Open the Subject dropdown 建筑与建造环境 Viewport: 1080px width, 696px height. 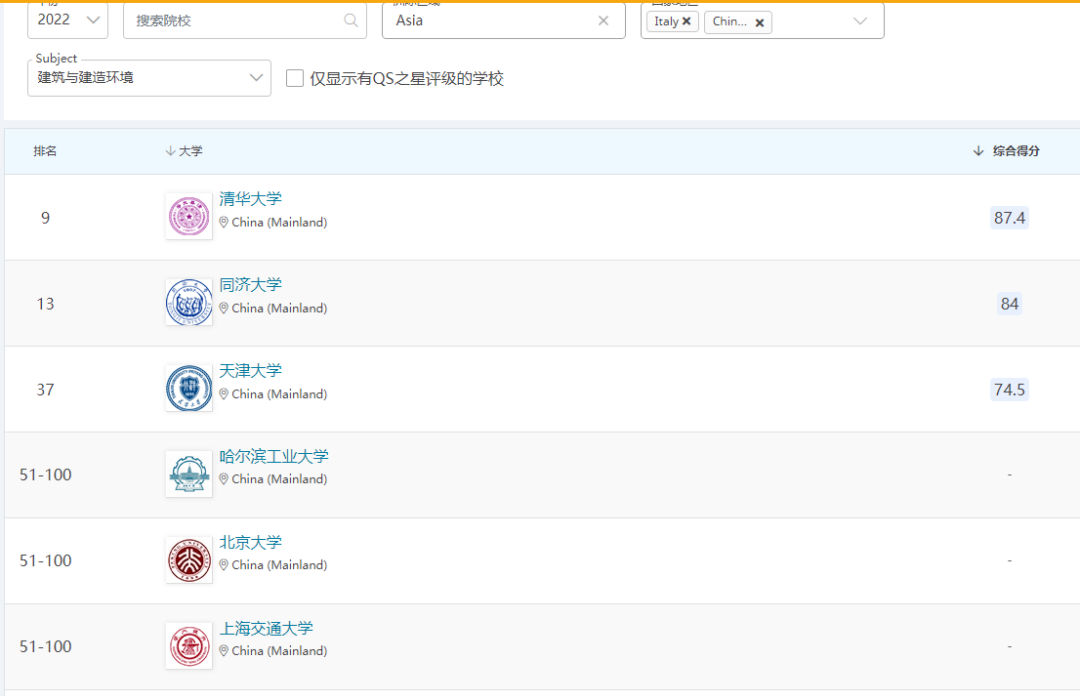click(x=149, y=78)
